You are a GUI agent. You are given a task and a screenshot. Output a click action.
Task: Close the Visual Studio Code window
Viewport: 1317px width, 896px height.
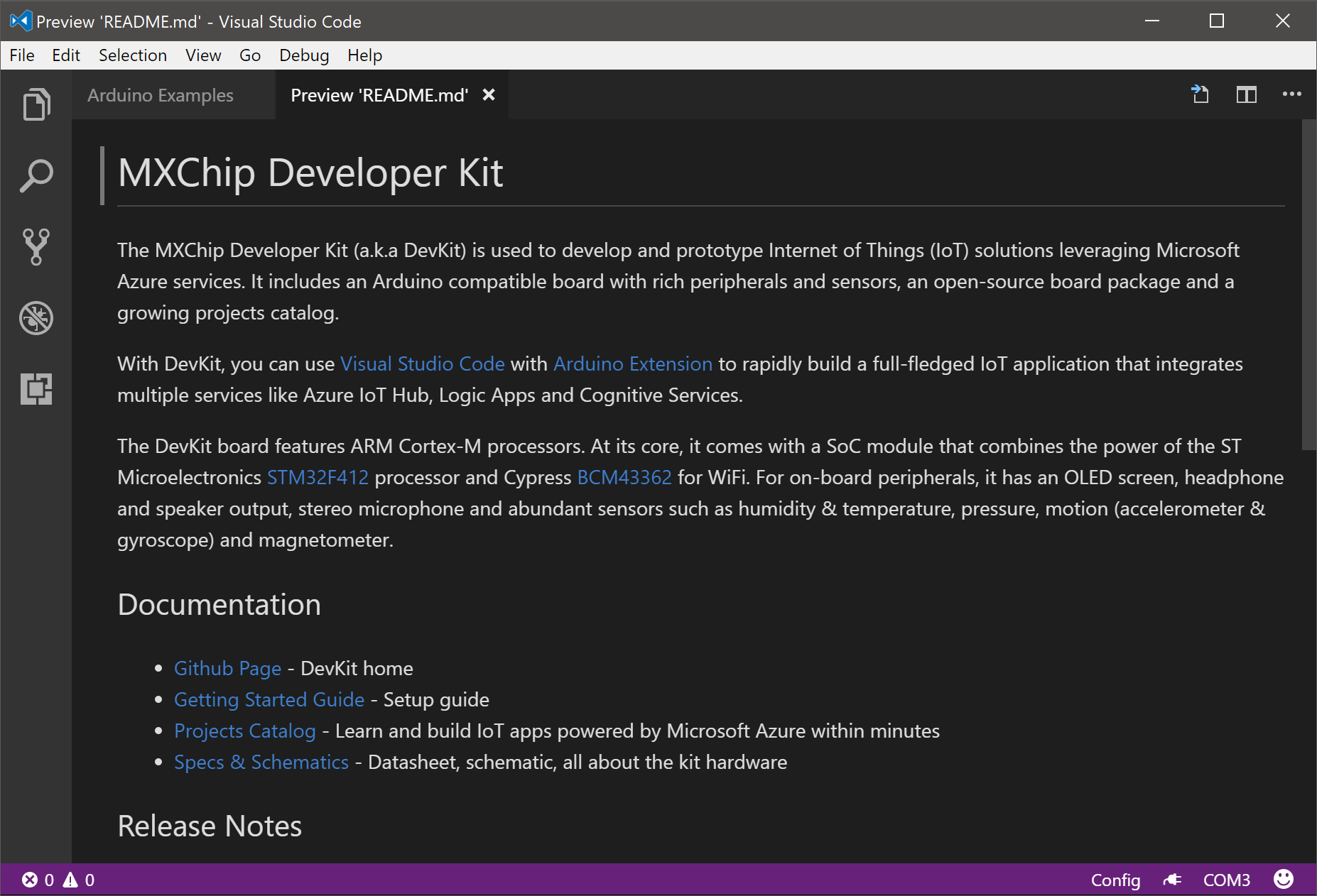click(1283, 21)
